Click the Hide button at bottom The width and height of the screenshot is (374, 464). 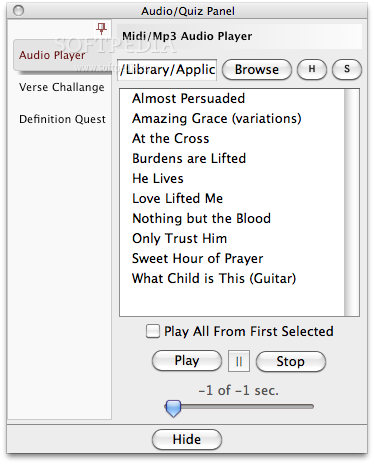[x=187, y=439]
